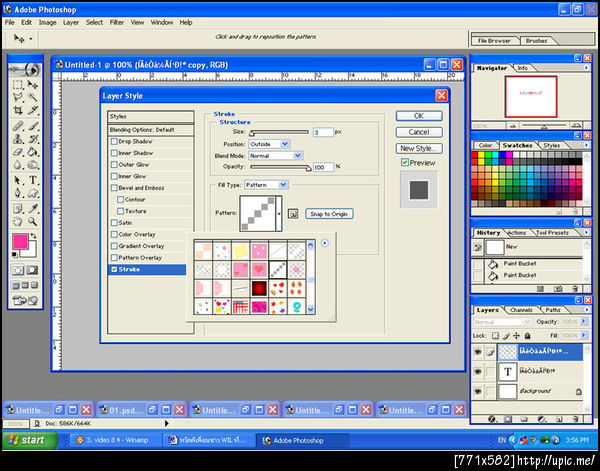The width and height of the screenshot is (600, 471).
Task: Open the Position dropdown showing Outside
Action: coord(269,144)
